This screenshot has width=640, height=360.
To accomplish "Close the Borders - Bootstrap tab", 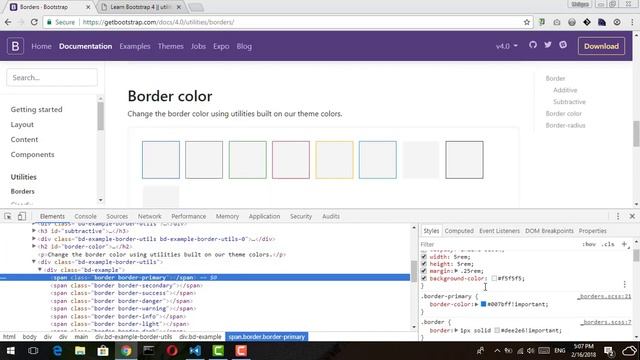I will [88, 7].
